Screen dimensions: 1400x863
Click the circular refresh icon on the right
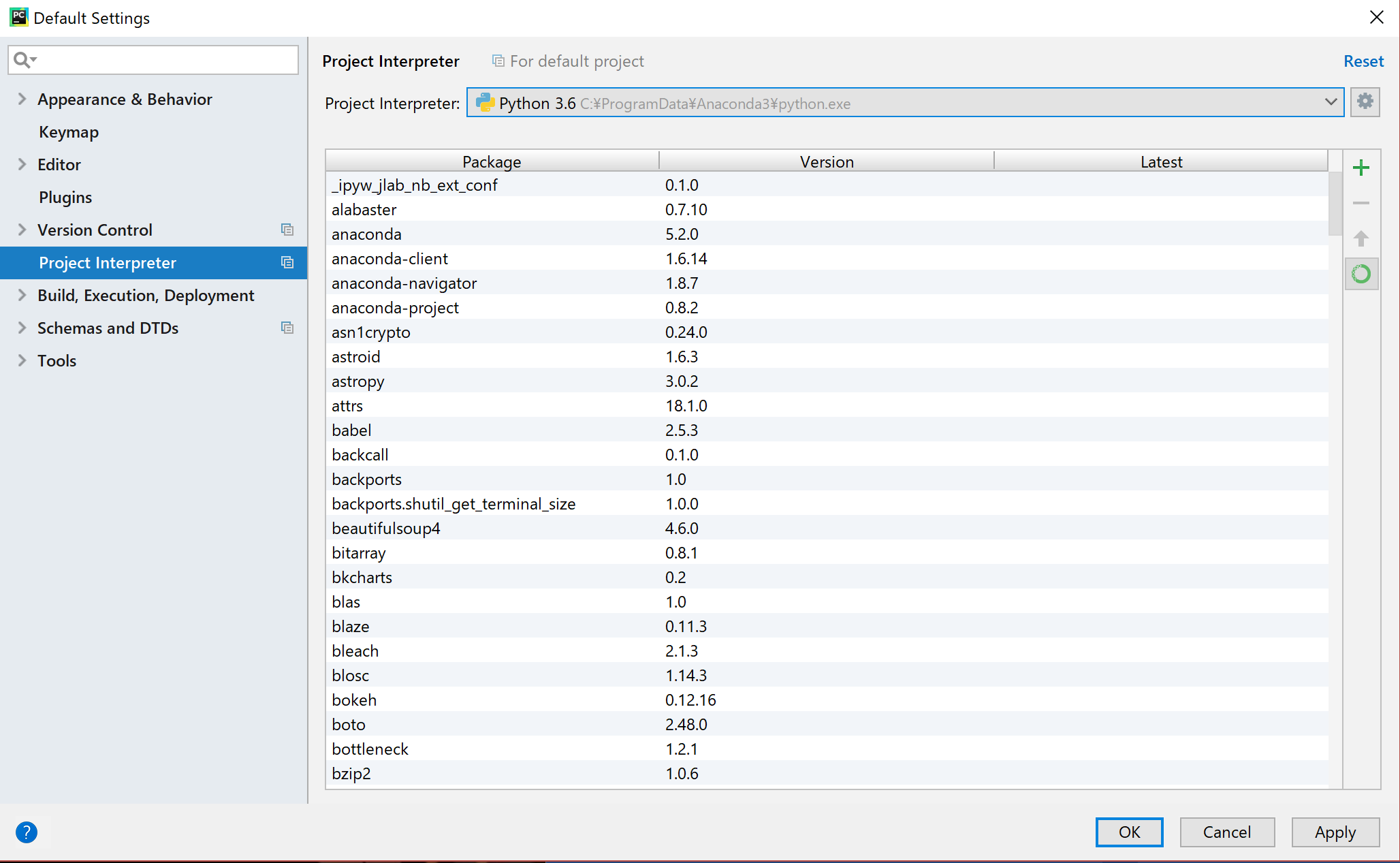(x=1361, y=274)
